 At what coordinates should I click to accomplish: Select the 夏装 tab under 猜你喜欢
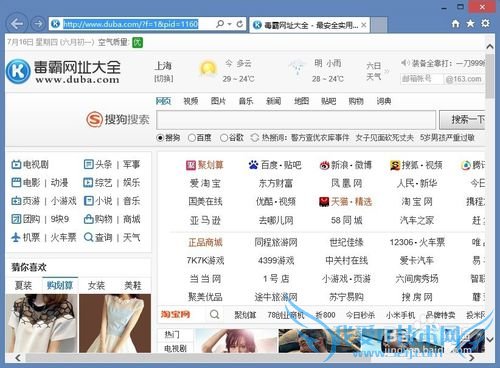click(x=23, y=285)
